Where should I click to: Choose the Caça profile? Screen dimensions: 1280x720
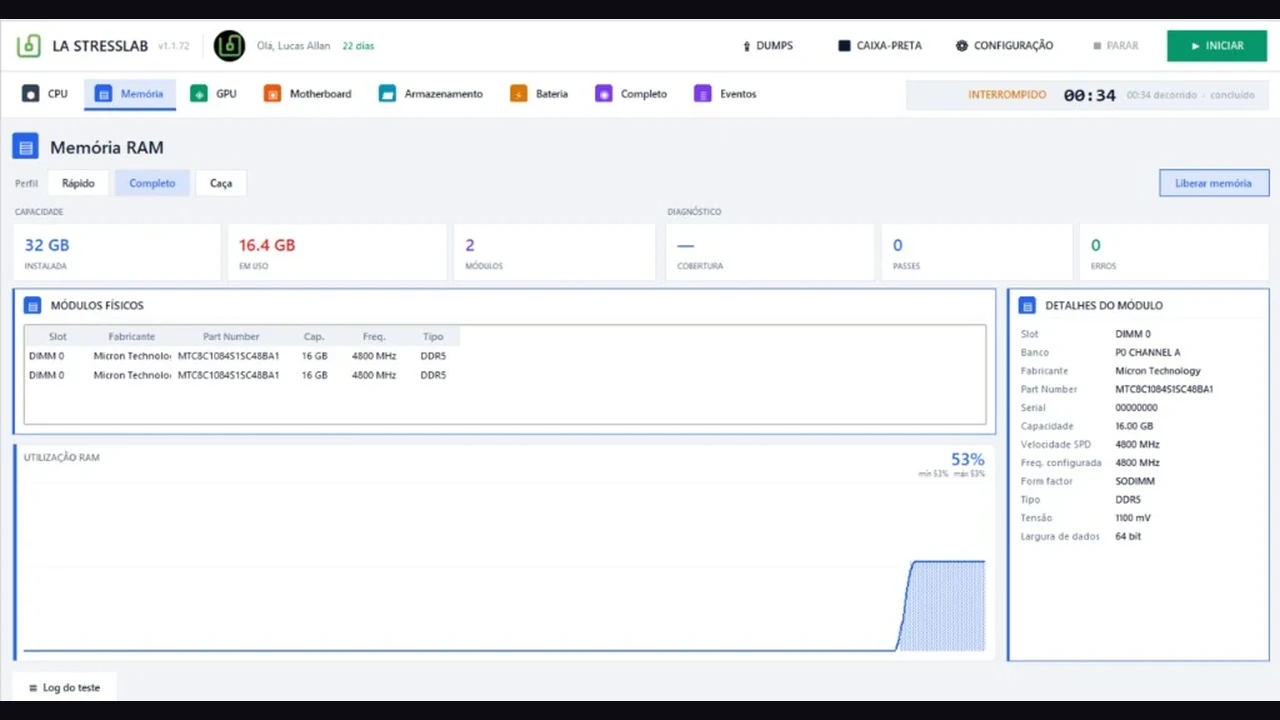[221, 183]
